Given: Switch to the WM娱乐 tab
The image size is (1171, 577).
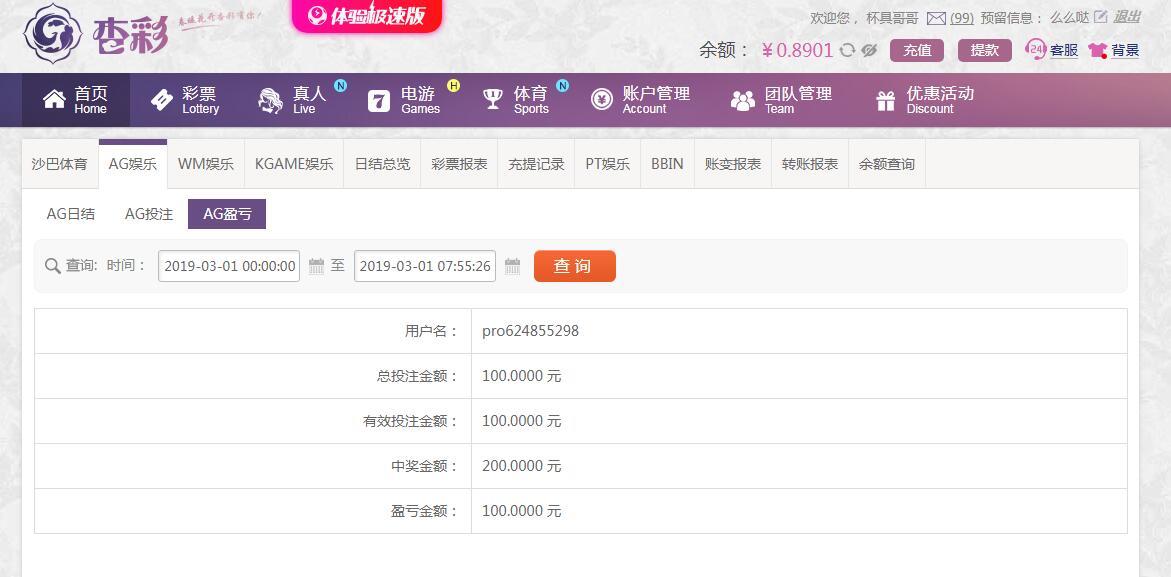Looking at the screenshot, I should (205, 164).
